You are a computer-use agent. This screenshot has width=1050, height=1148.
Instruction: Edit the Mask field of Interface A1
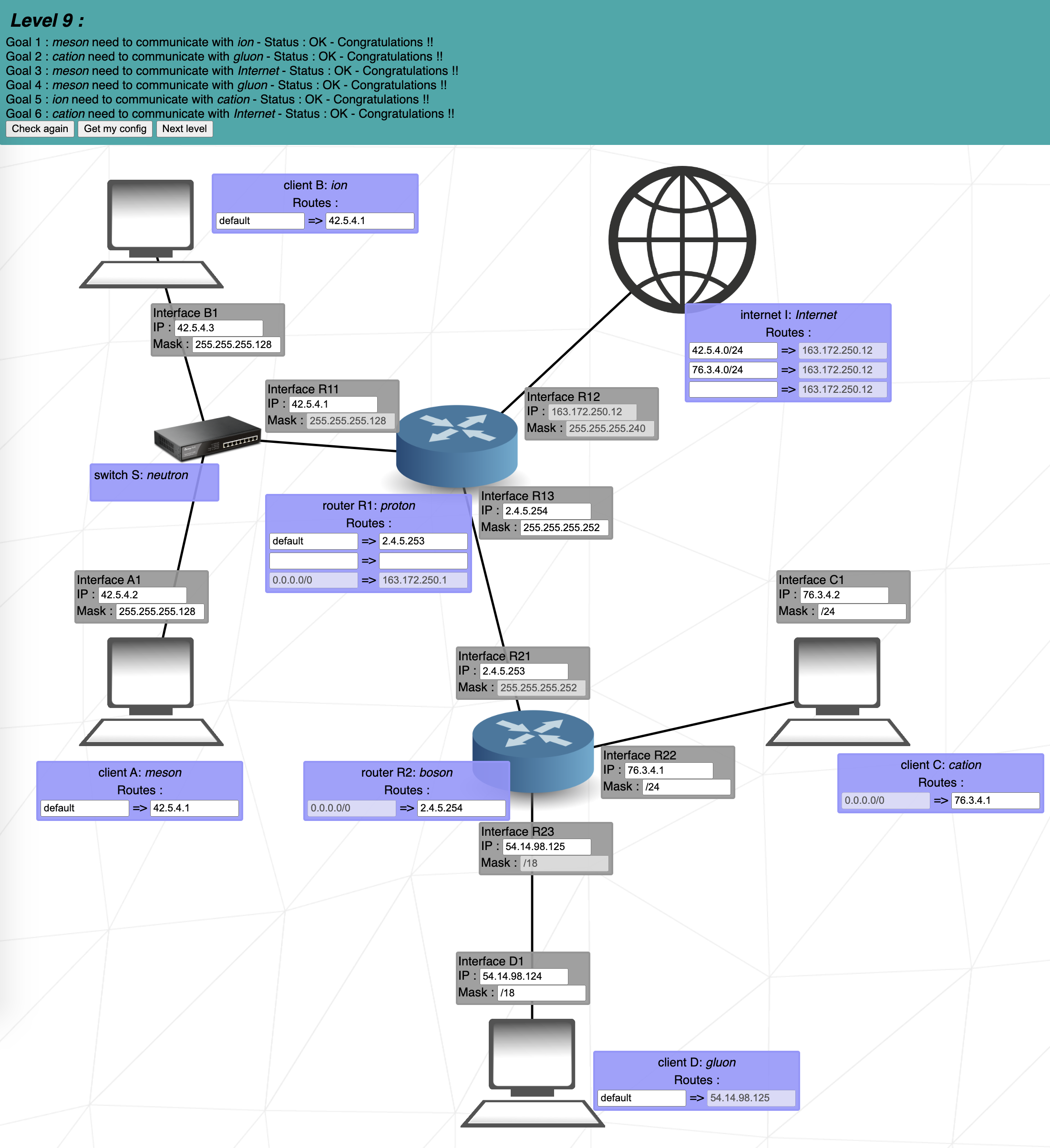[158, 612]
